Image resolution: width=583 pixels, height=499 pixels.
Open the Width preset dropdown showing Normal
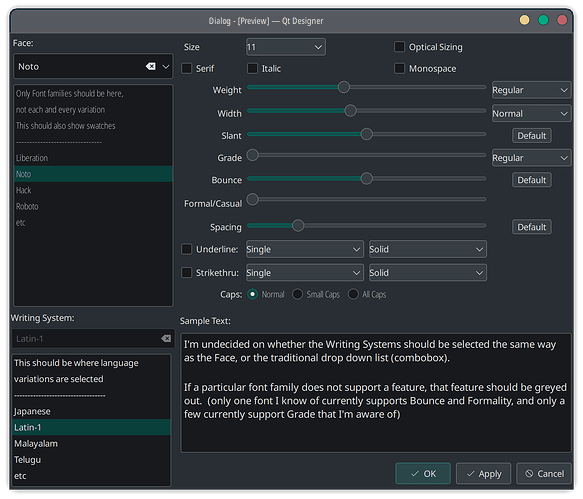(x=531, y=113)
